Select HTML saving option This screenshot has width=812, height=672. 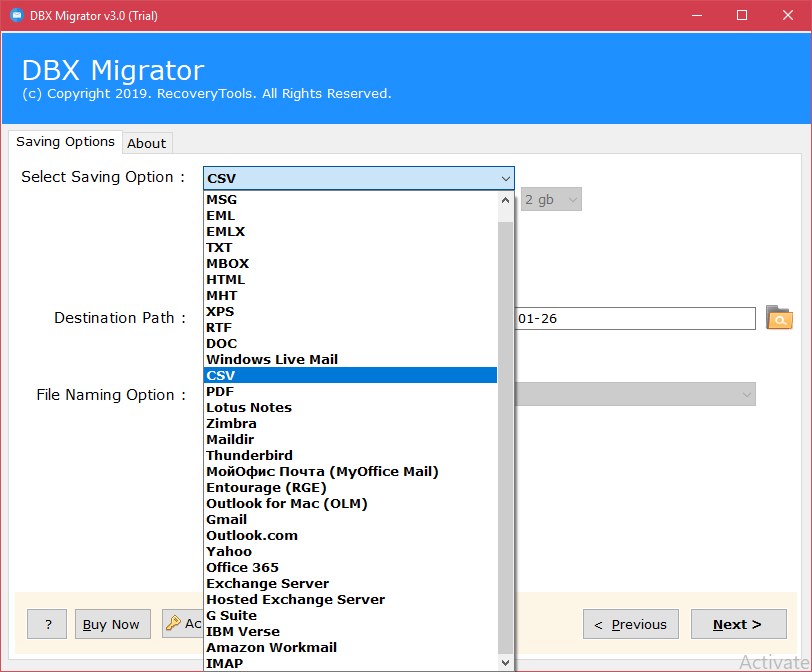[351, 280]
